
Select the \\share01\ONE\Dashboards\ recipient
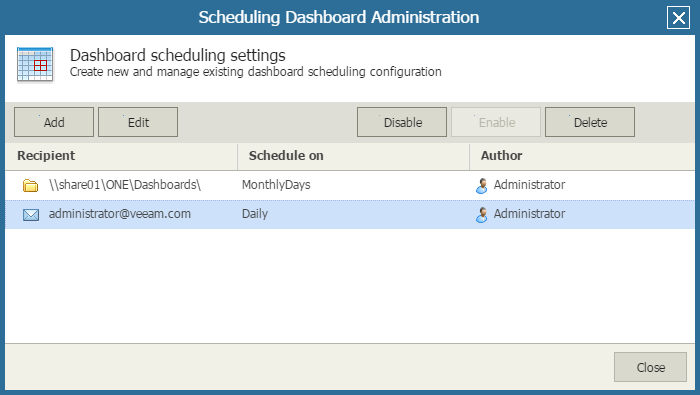125,185
